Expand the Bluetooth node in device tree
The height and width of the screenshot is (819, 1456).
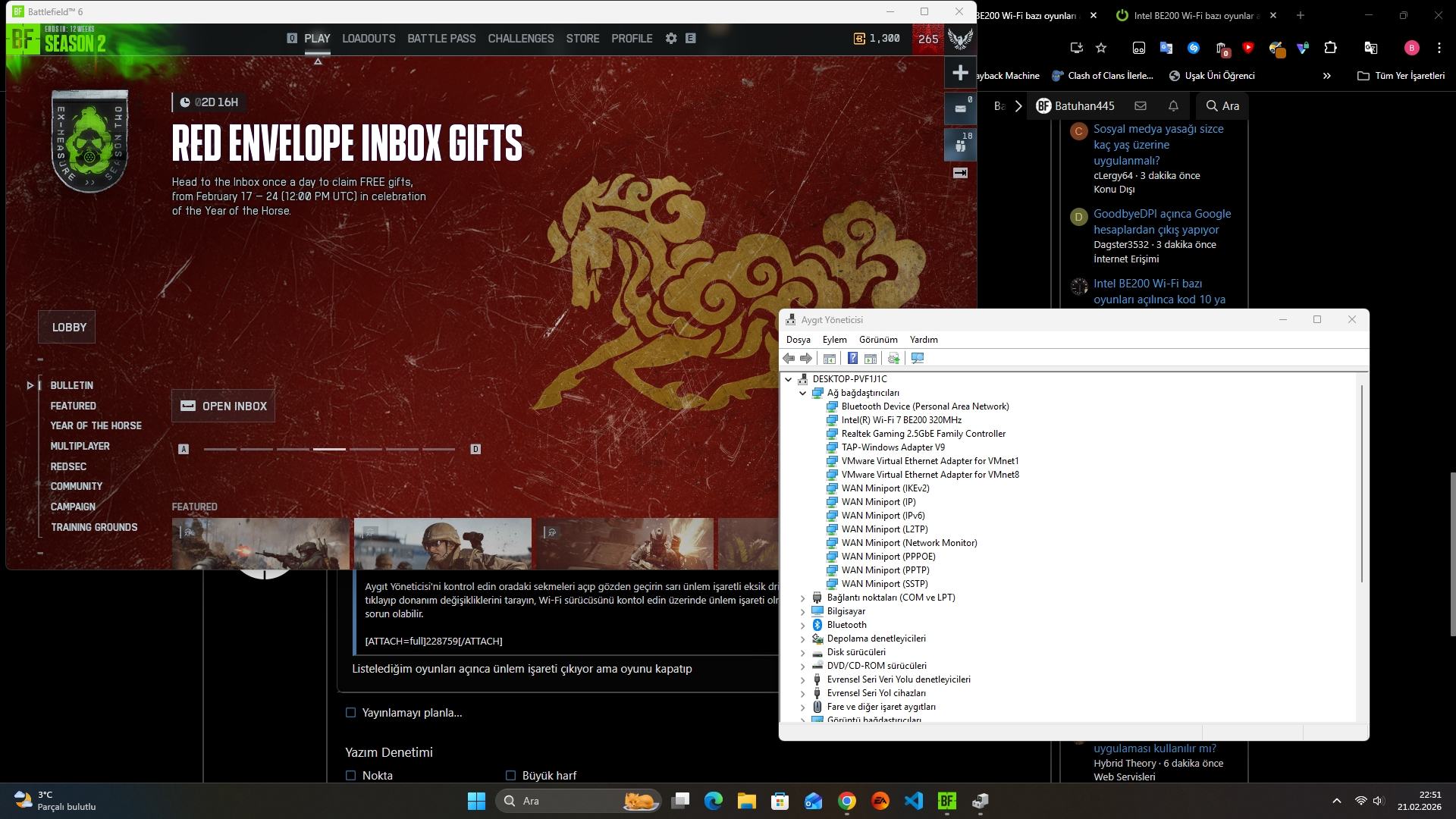point(803,625)
